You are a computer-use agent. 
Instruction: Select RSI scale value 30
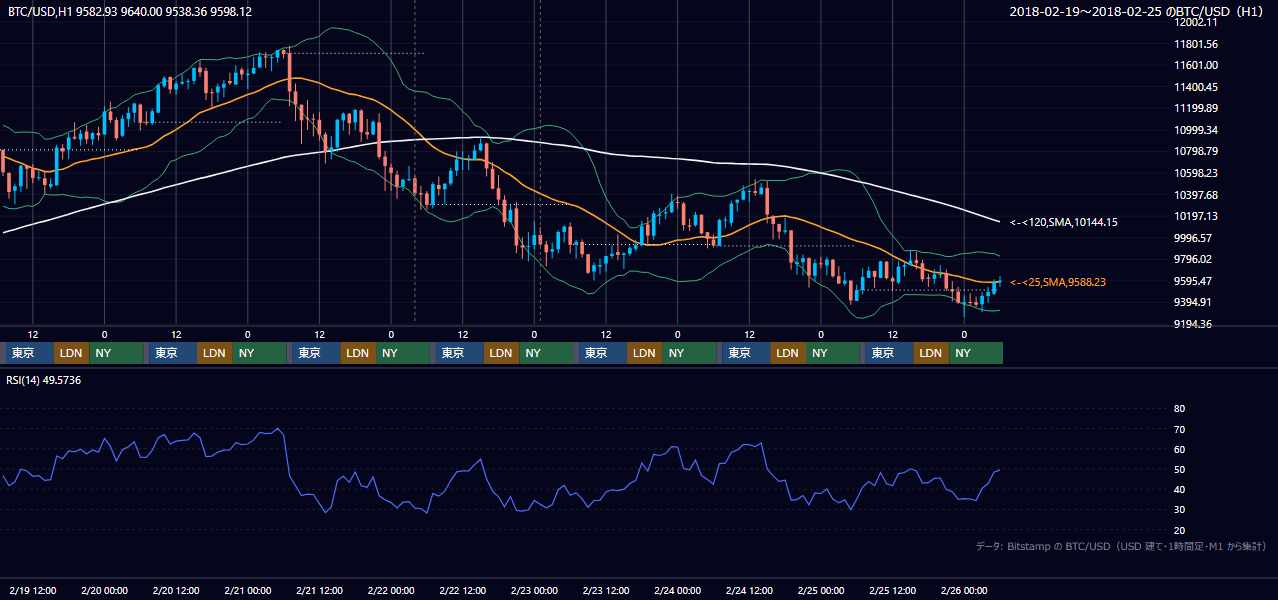pos(1179,510)
